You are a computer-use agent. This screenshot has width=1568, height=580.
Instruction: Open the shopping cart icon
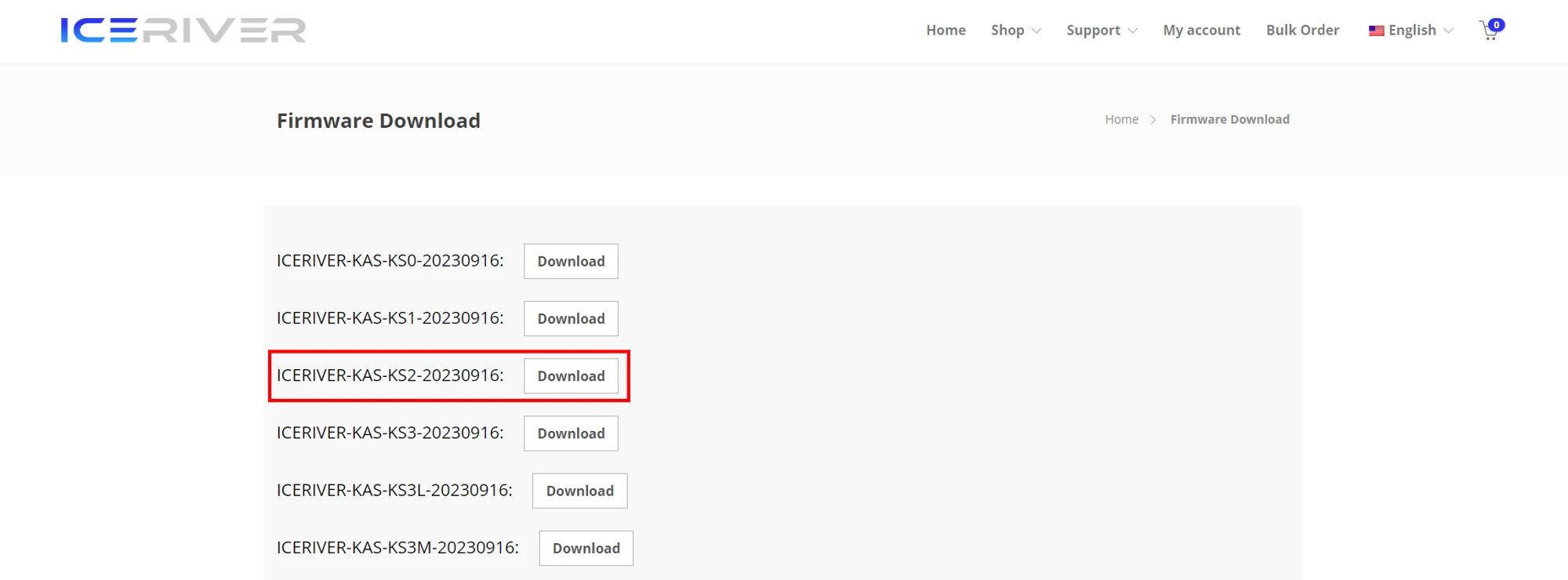tap(1488, 32)
